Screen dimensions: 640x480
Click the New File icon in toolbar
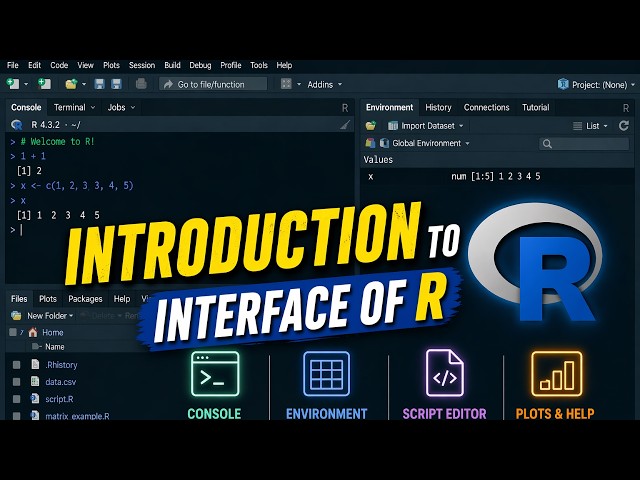coord(13,84)
